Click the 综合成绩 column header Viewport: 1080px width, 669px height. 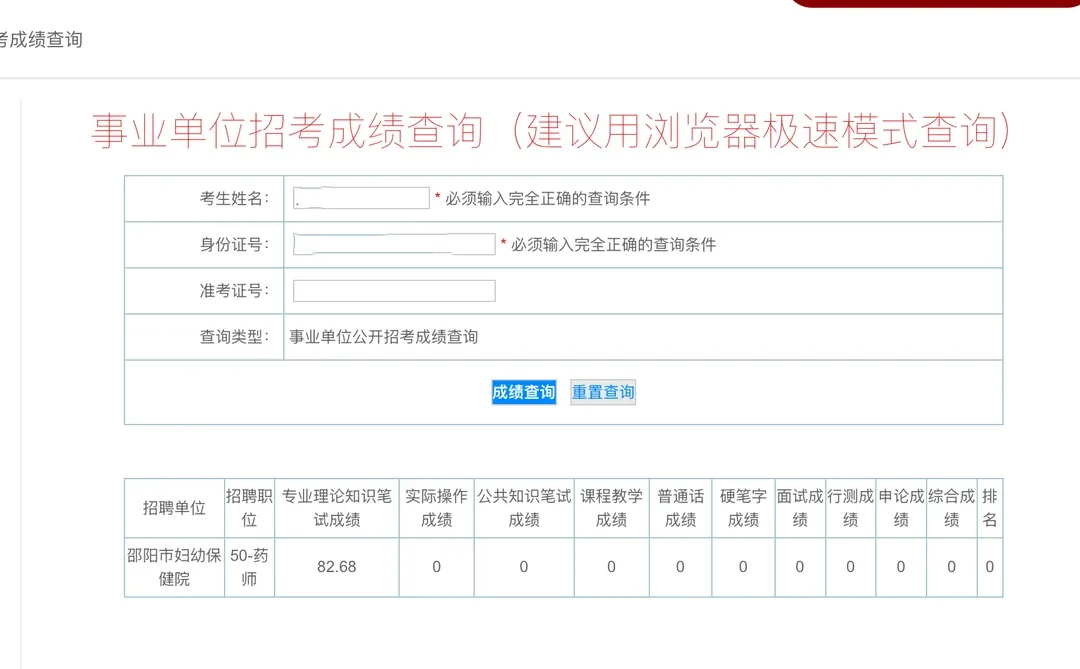click(x=951, y=508)
